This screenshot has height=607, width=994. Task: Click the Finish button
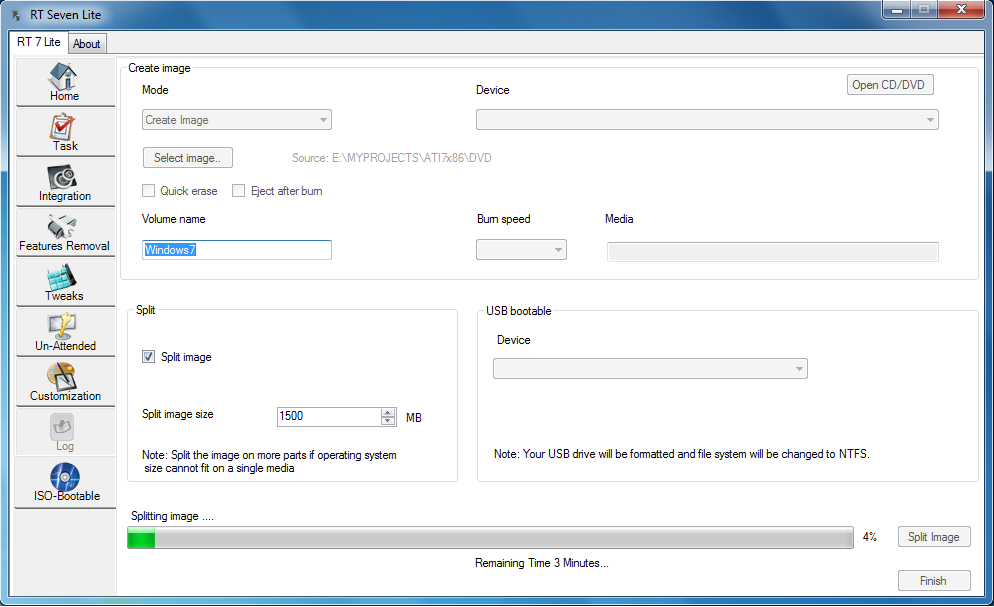(x=933, y=581)
